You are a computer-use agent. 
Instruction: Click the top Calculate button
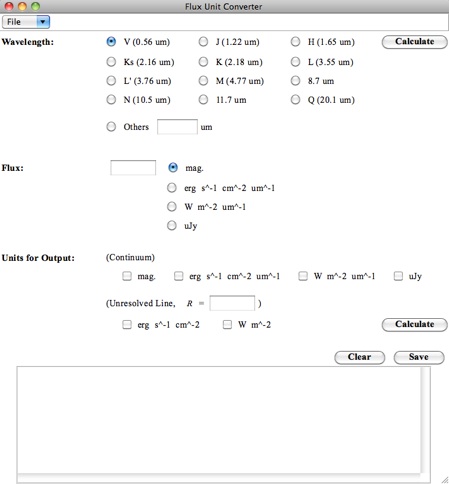tap(414, 42)
